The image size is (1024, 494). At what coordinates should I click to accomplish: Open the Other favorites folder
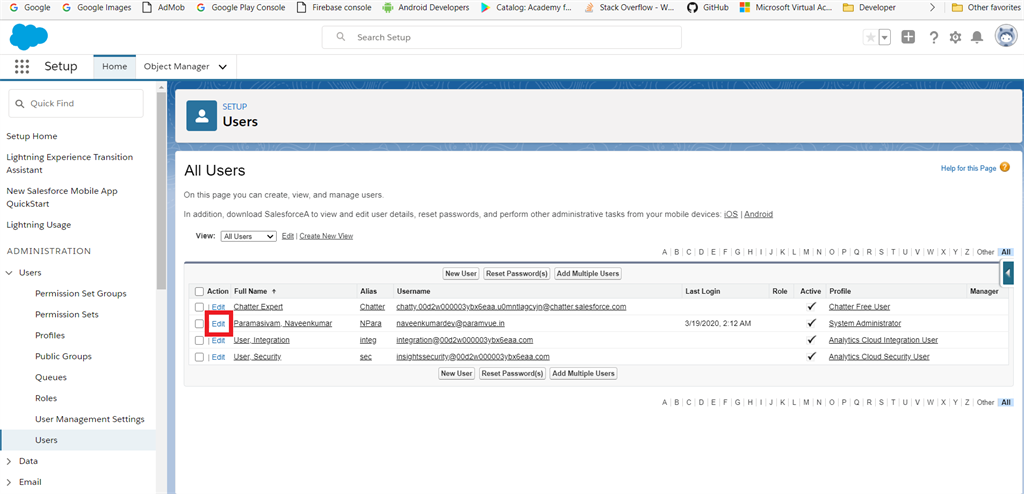point(987,8)
